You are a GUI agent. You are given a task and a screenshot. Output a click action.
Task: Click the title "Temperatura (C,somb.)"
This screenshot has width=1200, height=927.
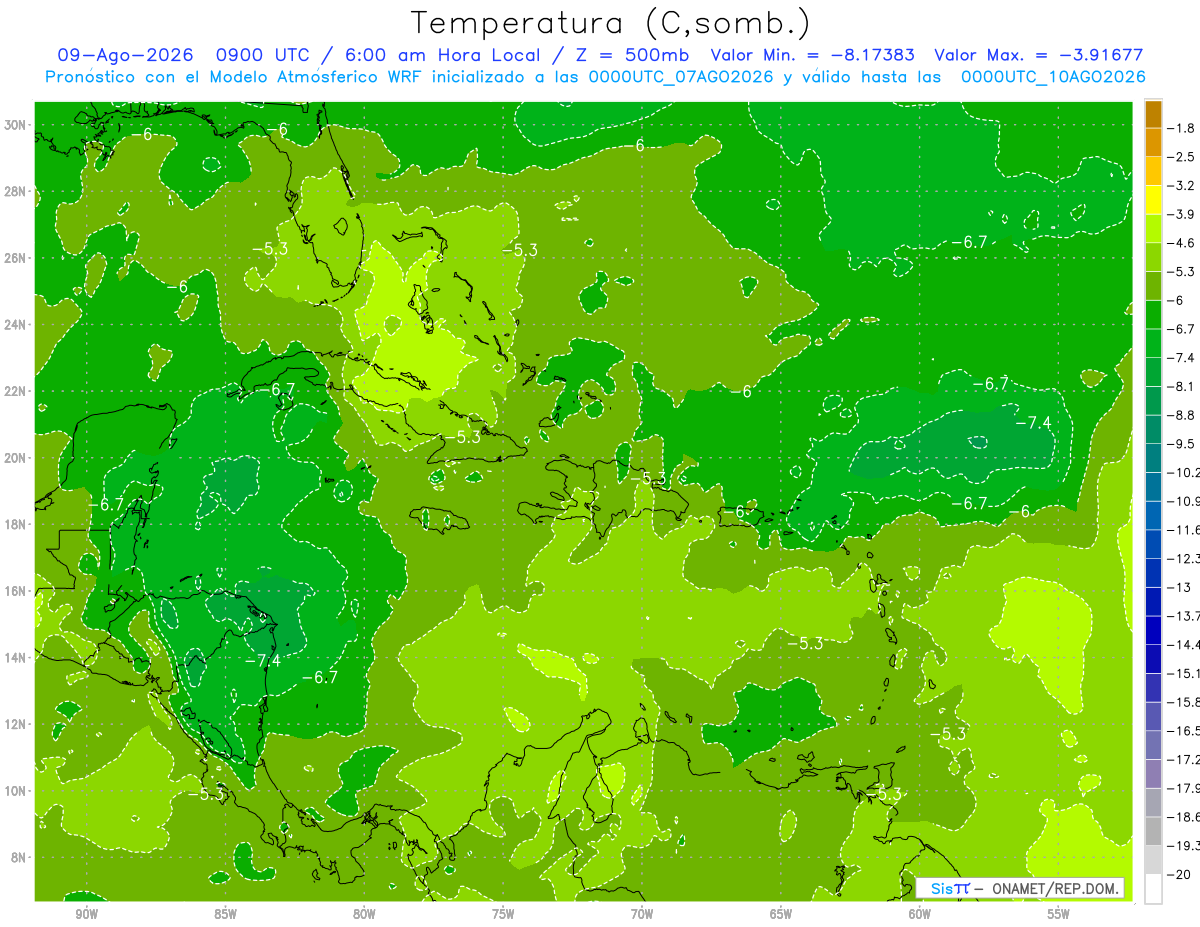pyautogui.click(x=611, y=24)
